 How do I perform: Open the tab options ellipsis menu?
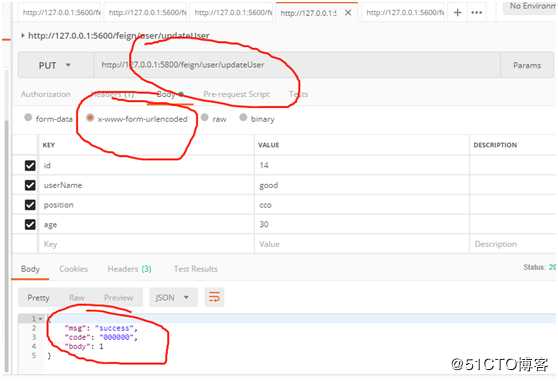tap(477, 12)
